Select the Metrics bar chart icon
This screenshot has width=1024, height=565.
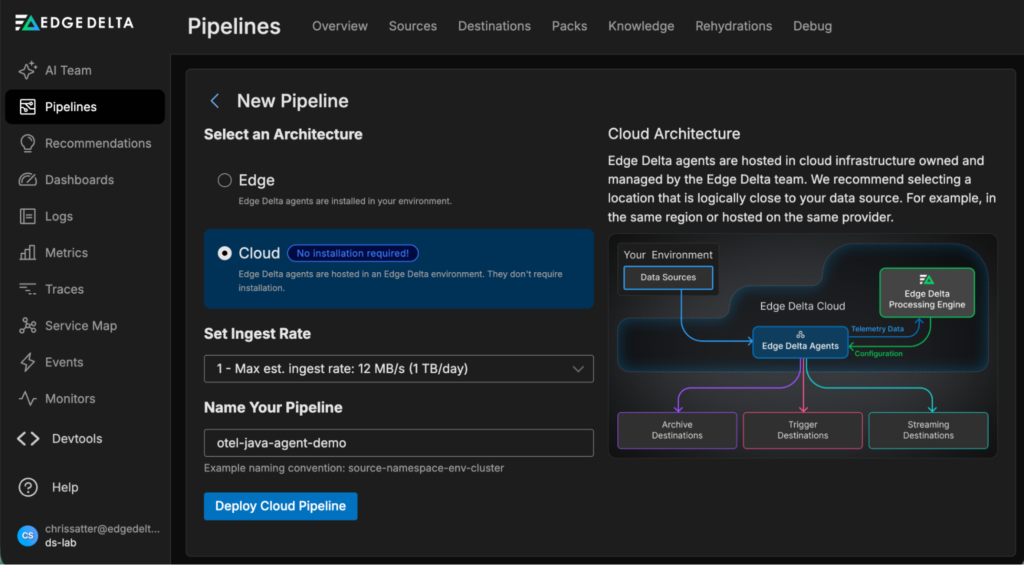tap(28, 253)
